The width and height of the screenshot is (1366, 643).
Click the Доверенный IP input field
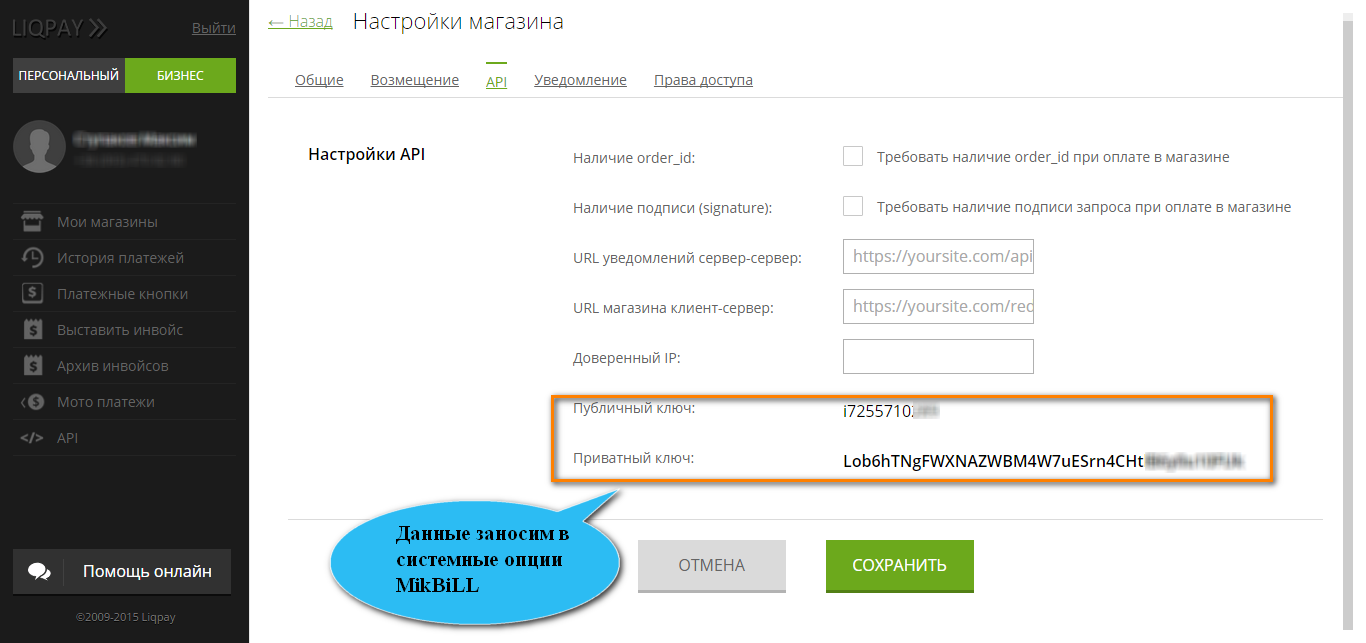coord(938,357)
